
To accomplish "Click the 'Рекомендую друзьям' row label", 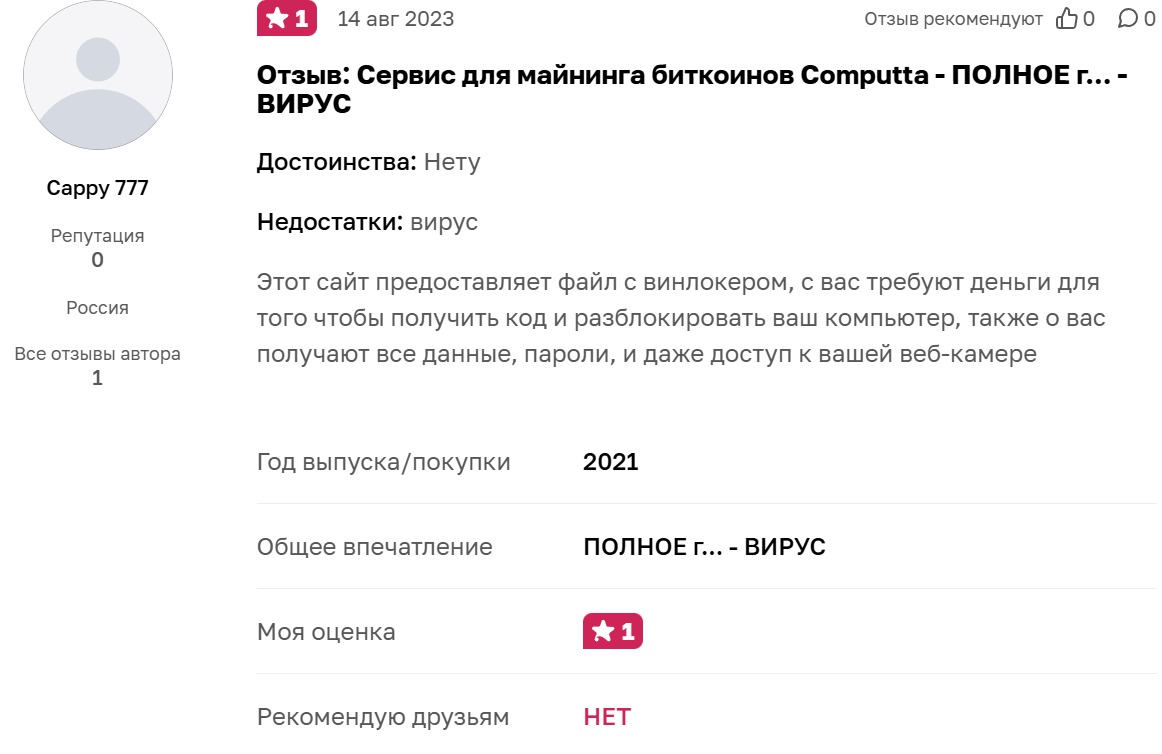I will 383,717.
